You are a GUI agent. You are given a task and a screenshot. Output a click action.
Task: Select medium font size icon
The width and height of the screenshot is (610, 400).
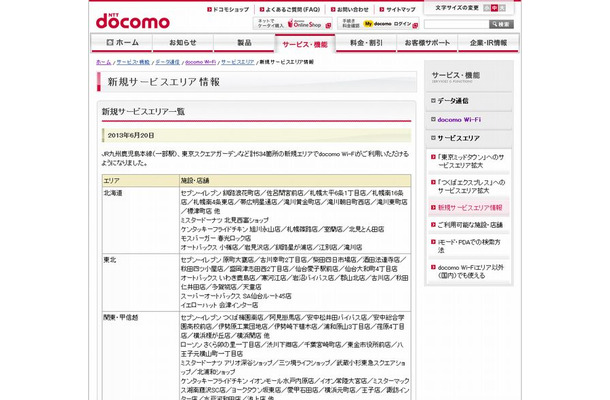coord(494,8)
